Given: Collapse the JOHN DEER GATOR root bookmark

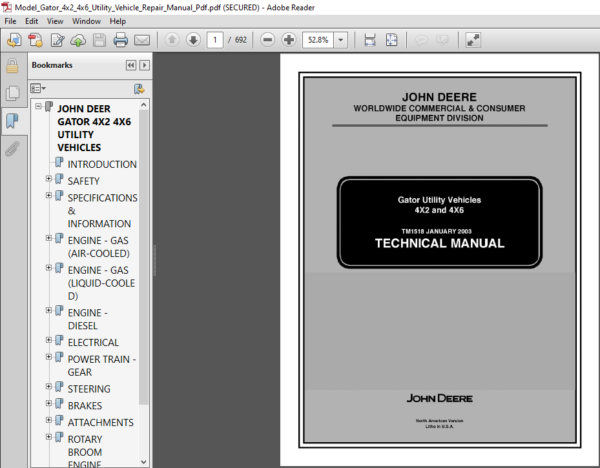Looking at the screenshot, I should (x=38, y=106).
